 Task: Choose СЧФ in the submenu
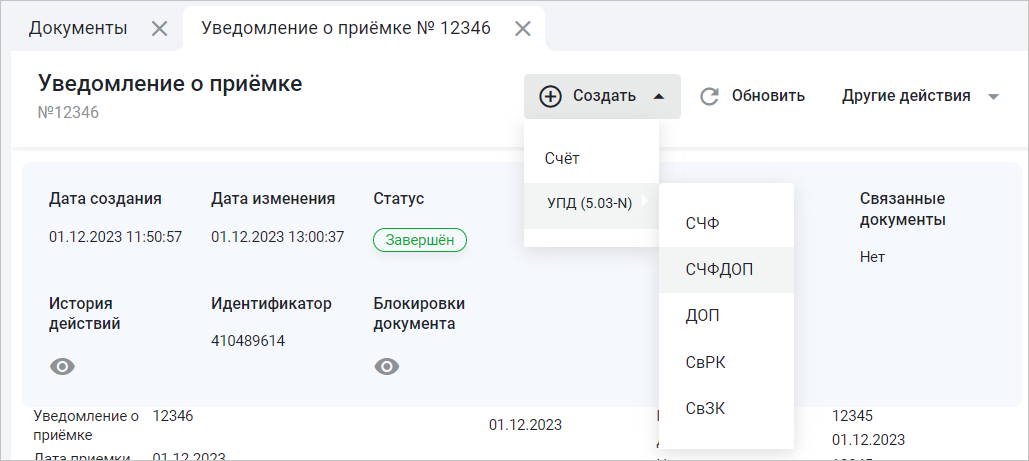click(702, 223)
